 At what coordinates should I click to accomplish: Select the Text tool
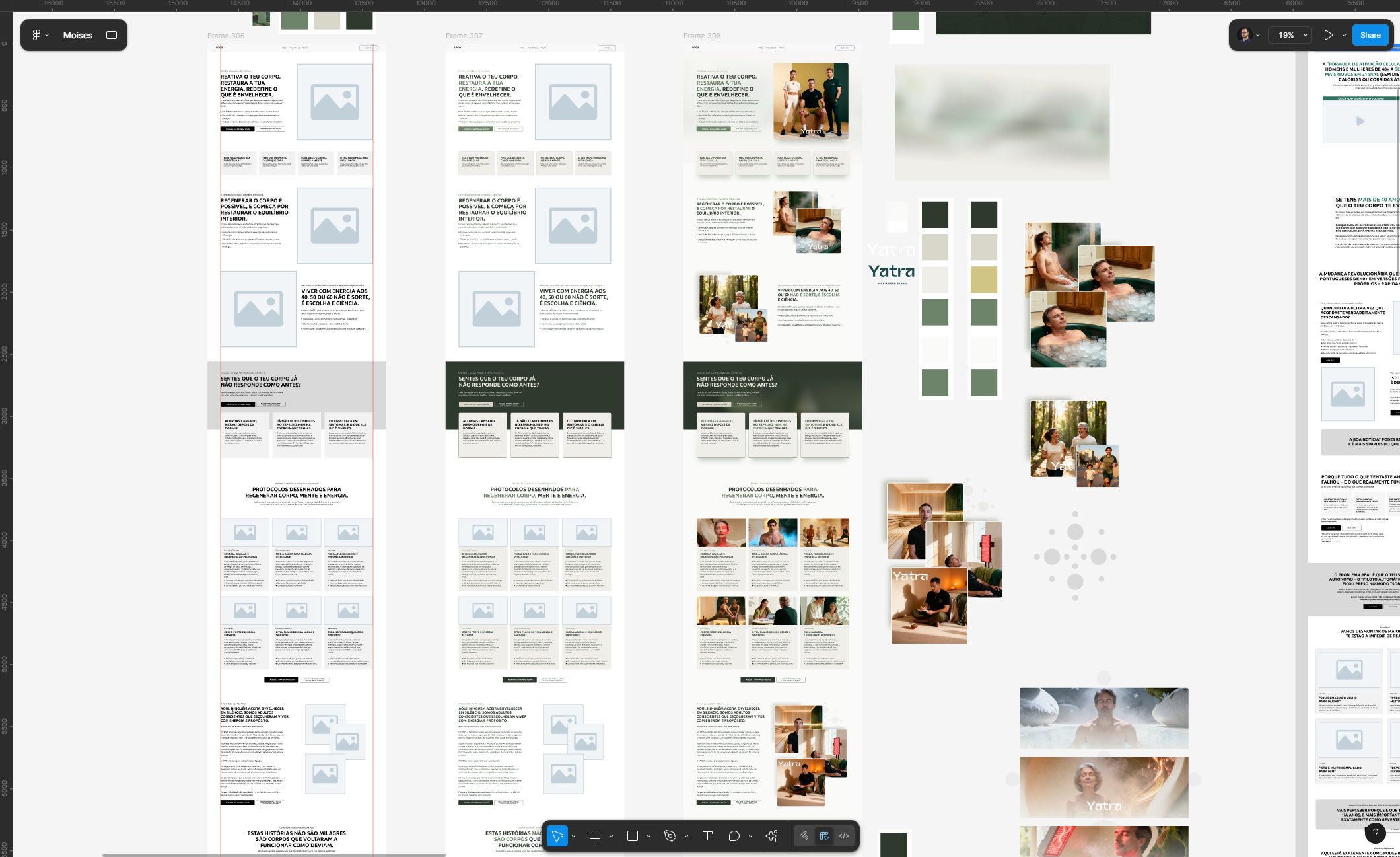707,836
